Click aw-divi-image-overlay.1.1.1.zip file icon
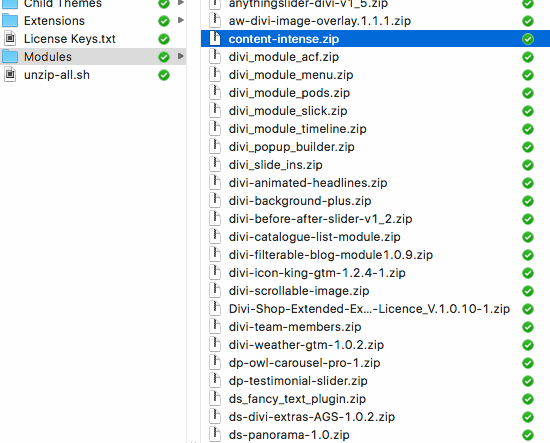This screenshot has width=550, height=443. pyautogui.click(x=215, y=21)
